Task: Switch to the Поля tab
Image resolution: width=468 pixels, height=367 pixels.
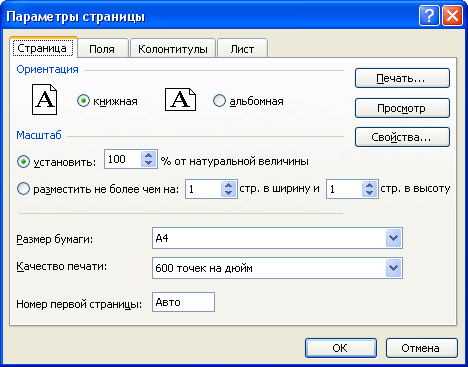Action: [x=102, y=49]
